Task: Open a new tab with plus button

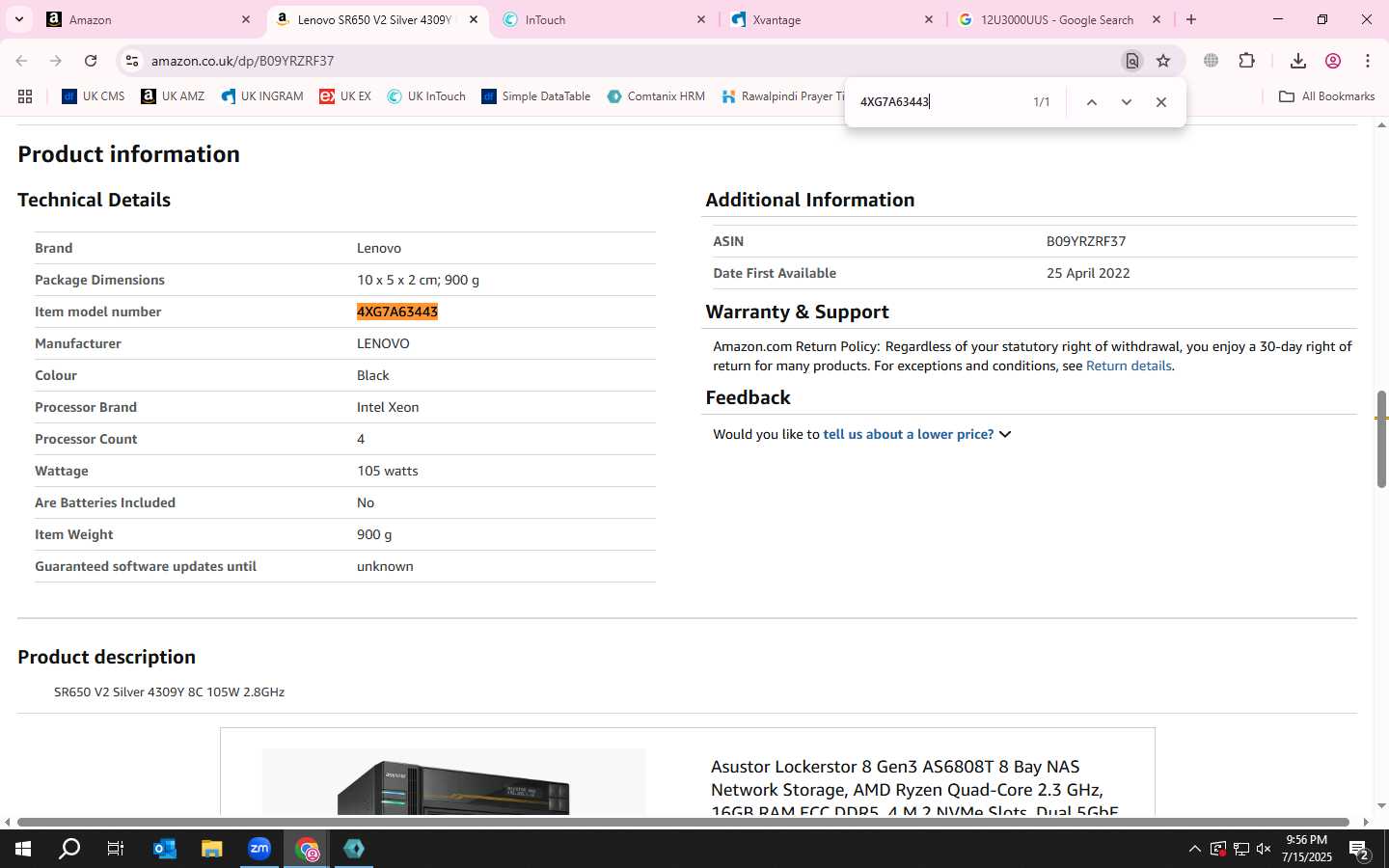Action: coord(1191,19)
